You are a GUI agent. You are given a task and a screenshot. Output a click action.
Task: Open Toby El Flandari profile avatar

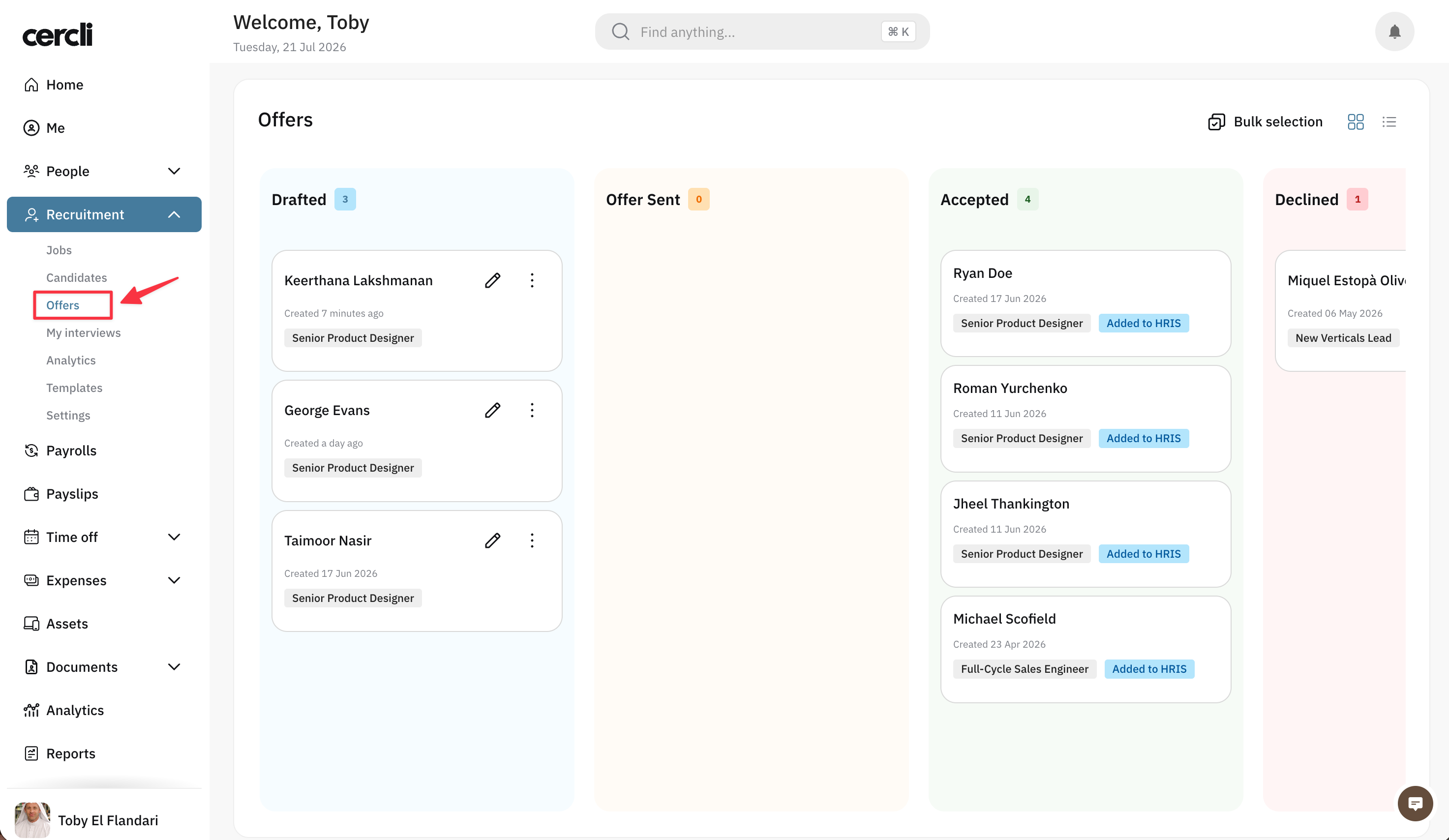point(32,820)
